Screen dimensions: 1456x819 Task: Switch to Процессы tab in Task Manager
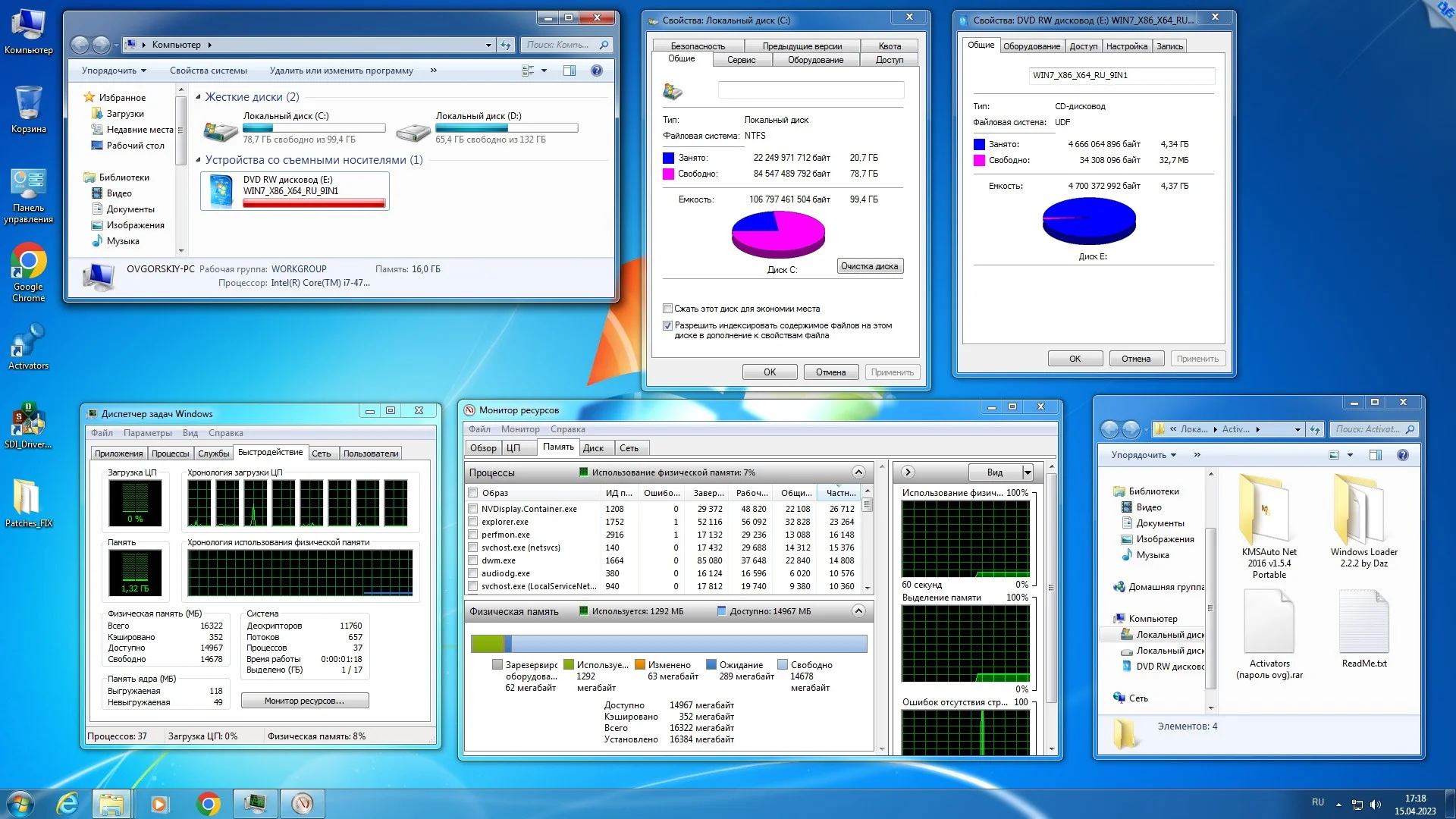[x=170, y=453]
